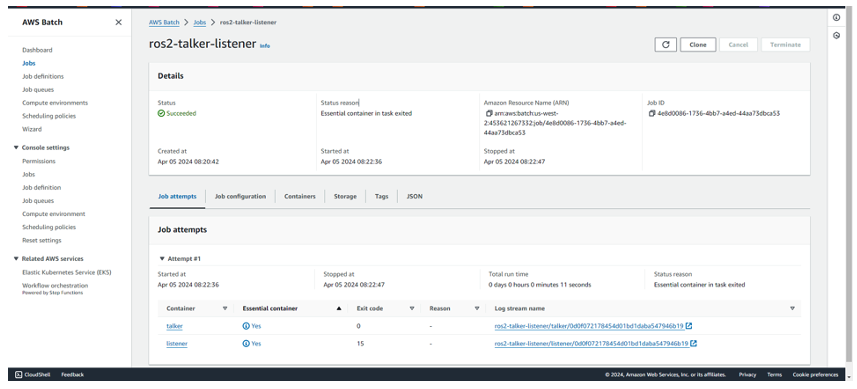Open Job definition under Console settings
This screenshot has height=389, width=857.
coord(42,187)
